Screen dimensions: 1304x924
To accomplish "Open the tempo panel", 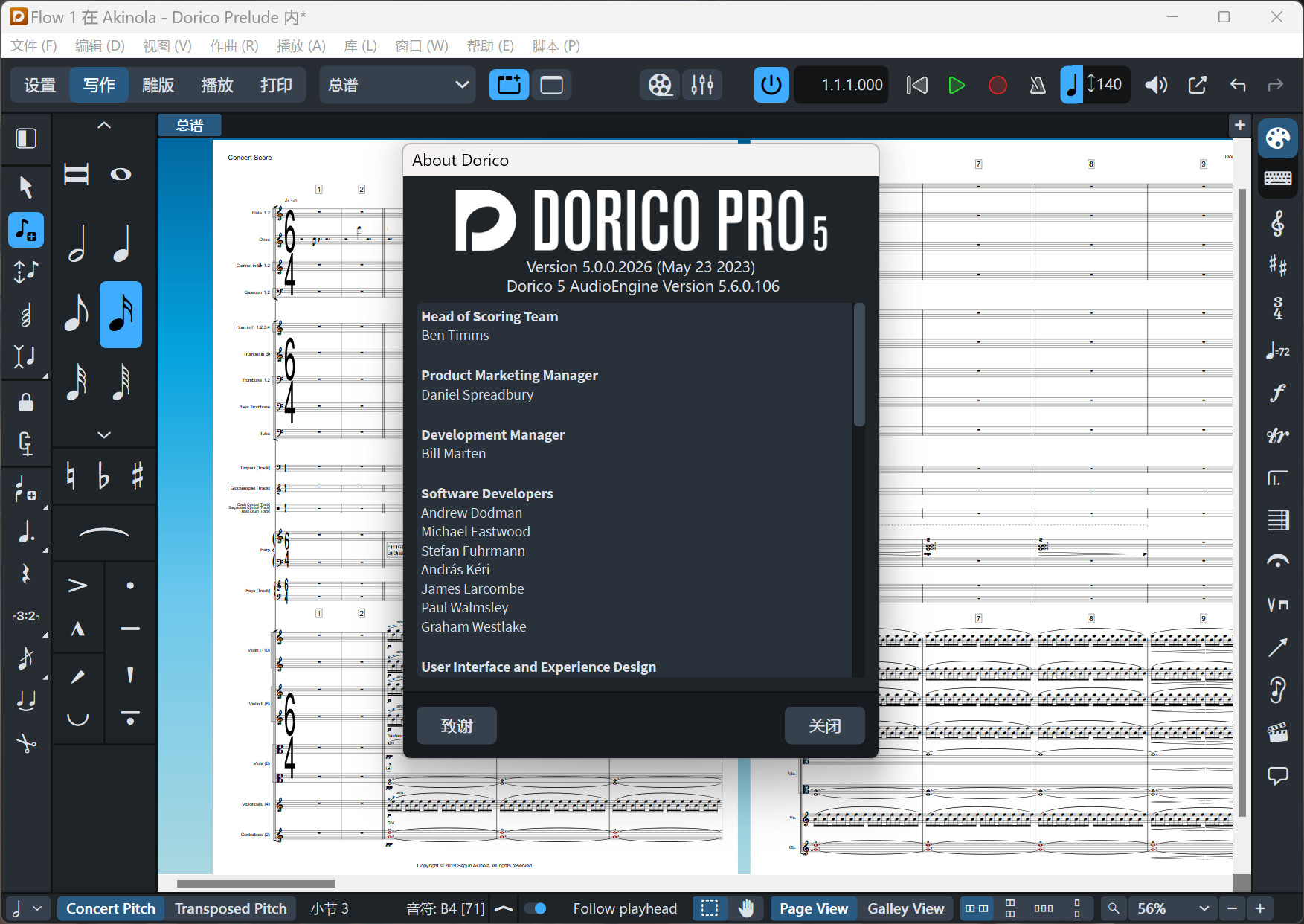I will [x=1278, y=350].
